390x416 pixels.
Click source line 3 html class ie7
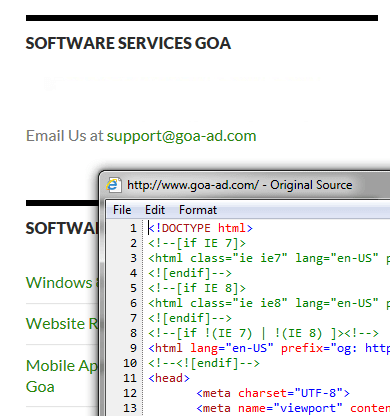click(269, 258)
